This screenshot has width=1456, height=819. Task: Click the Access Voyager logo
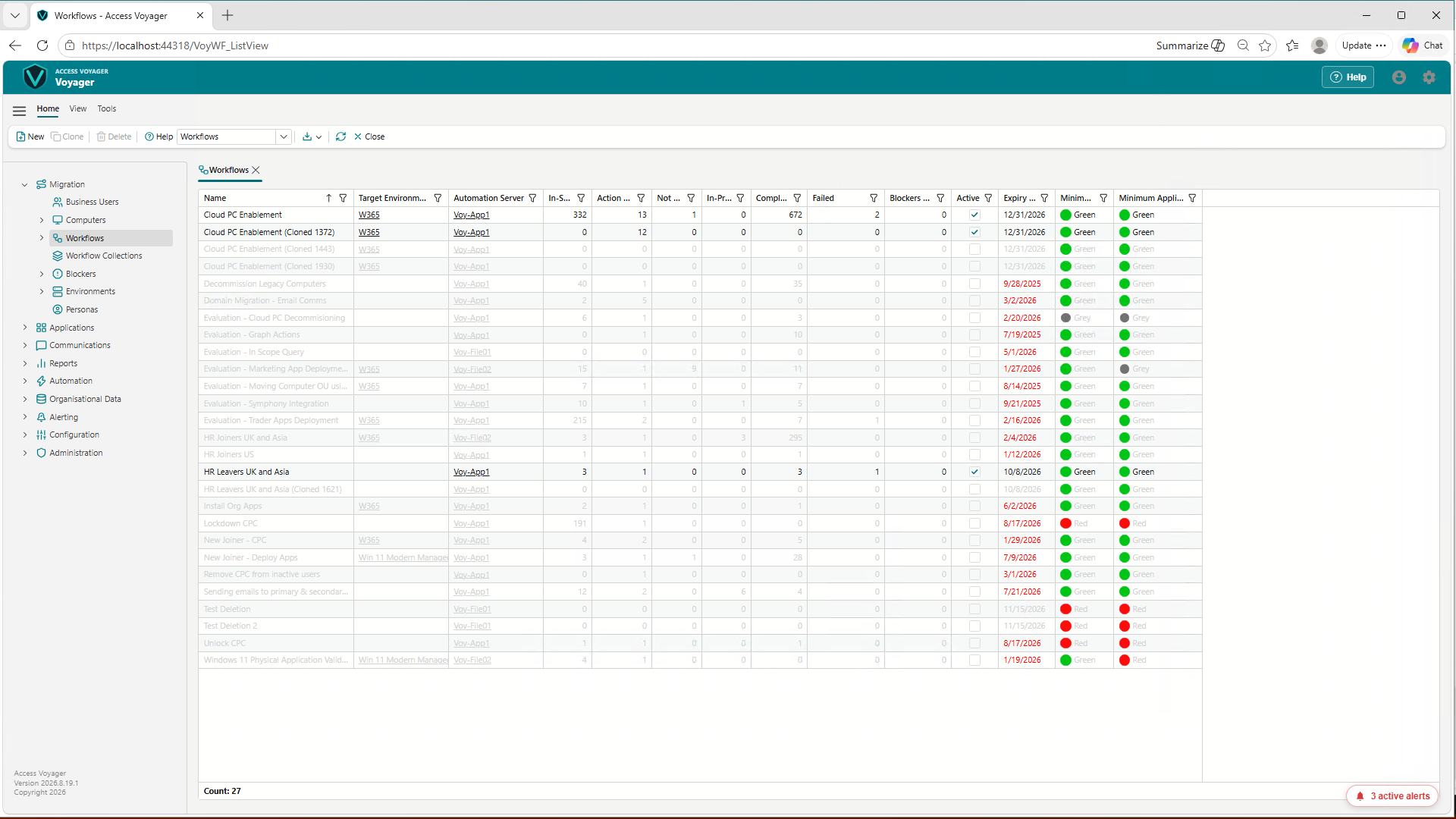[x=35, y=77]
